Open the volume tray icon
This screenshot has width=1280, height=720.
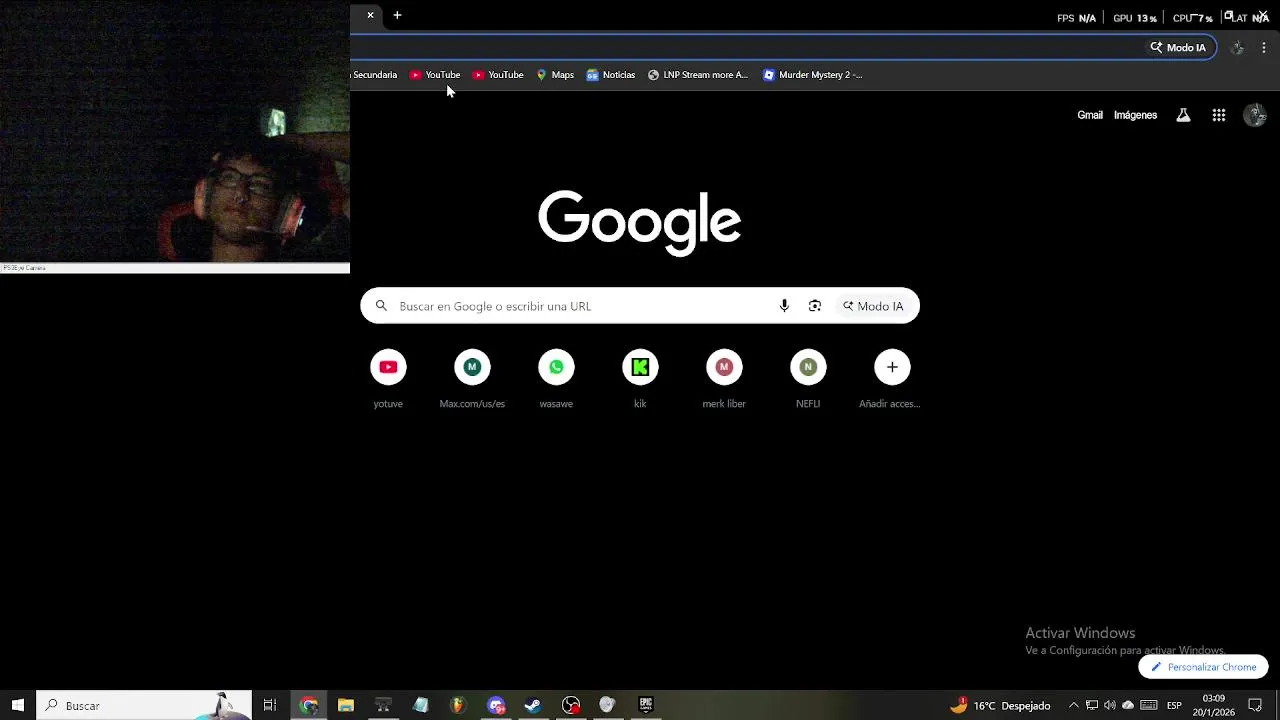[x=1110, y=705]
